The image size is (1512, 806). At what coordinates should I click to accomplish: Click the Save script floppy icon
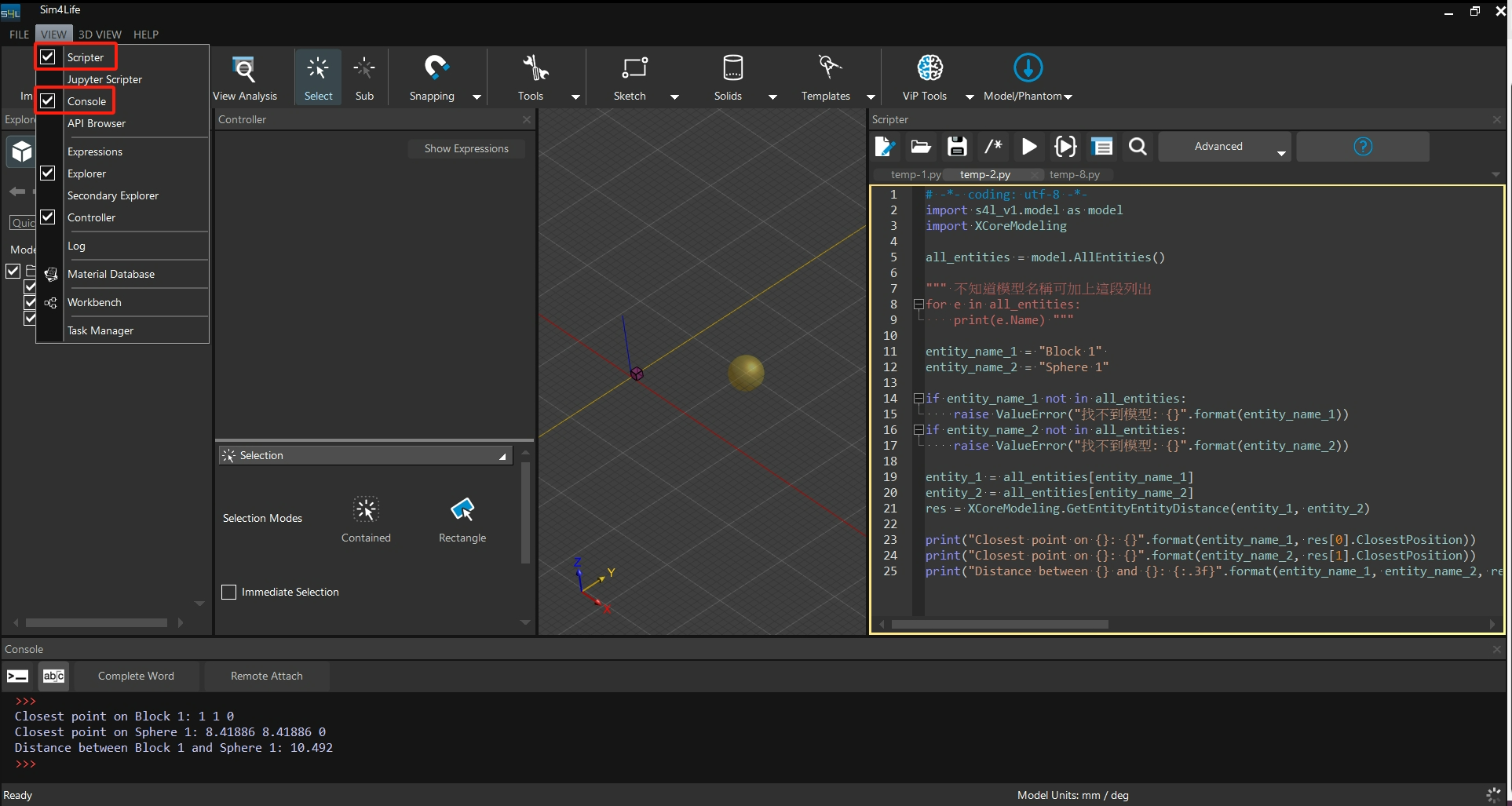click(956, 147)
